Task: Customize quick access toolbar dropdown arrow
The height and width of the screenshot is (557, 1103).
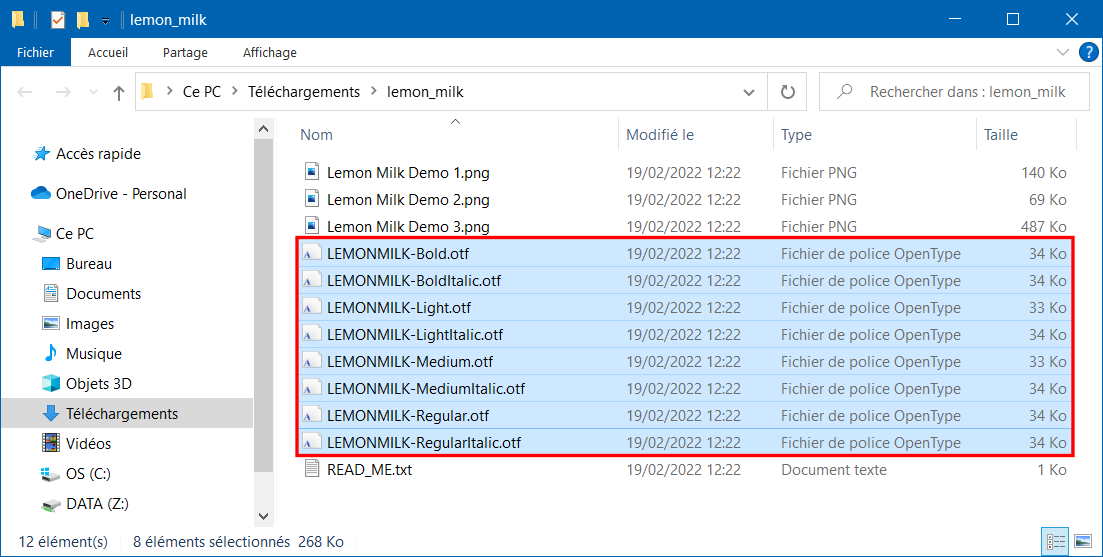Action: coord(105,21)
